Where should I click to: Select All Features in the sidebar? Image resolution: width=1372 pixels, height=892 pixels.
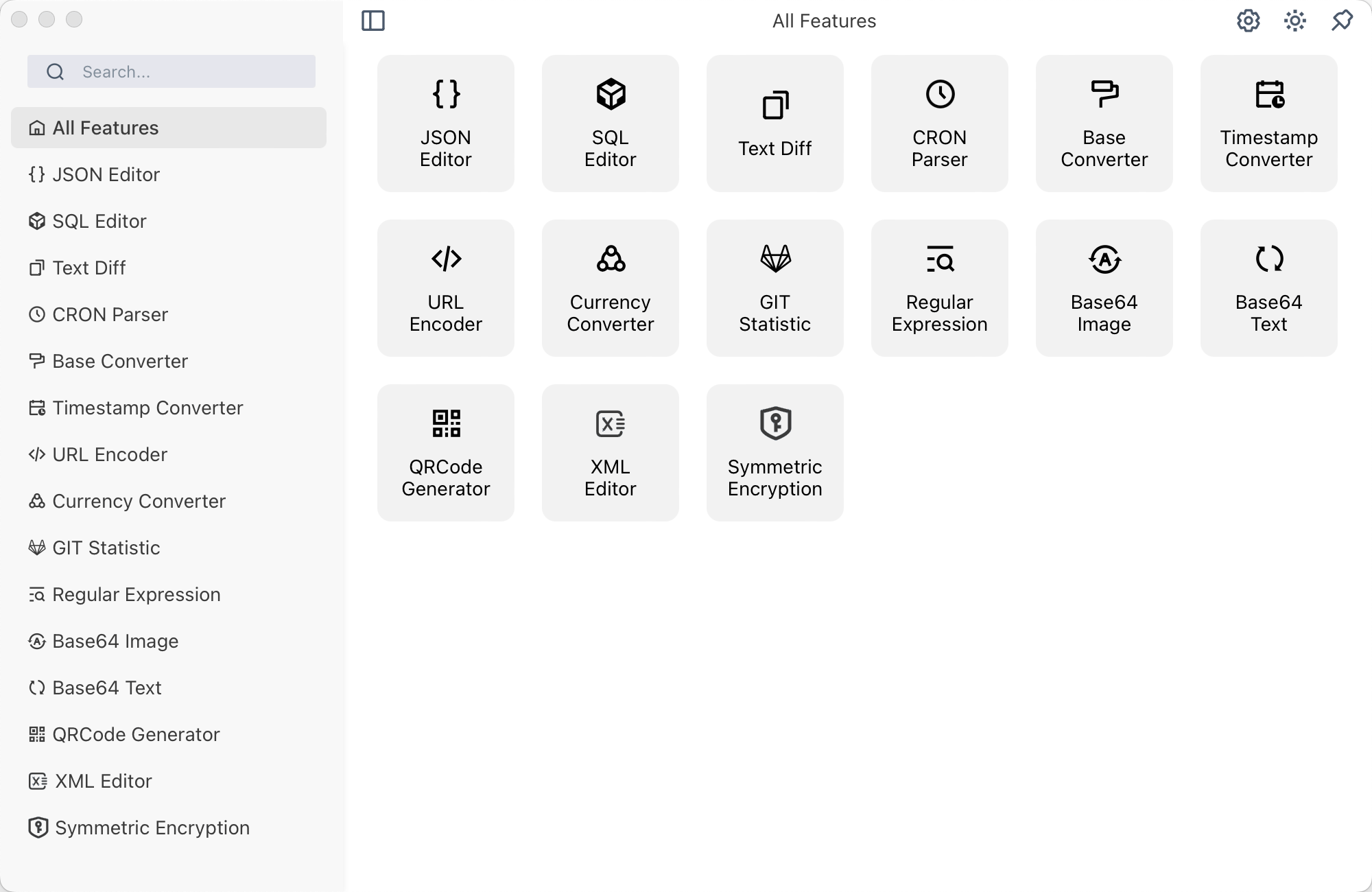pos(168,128)
